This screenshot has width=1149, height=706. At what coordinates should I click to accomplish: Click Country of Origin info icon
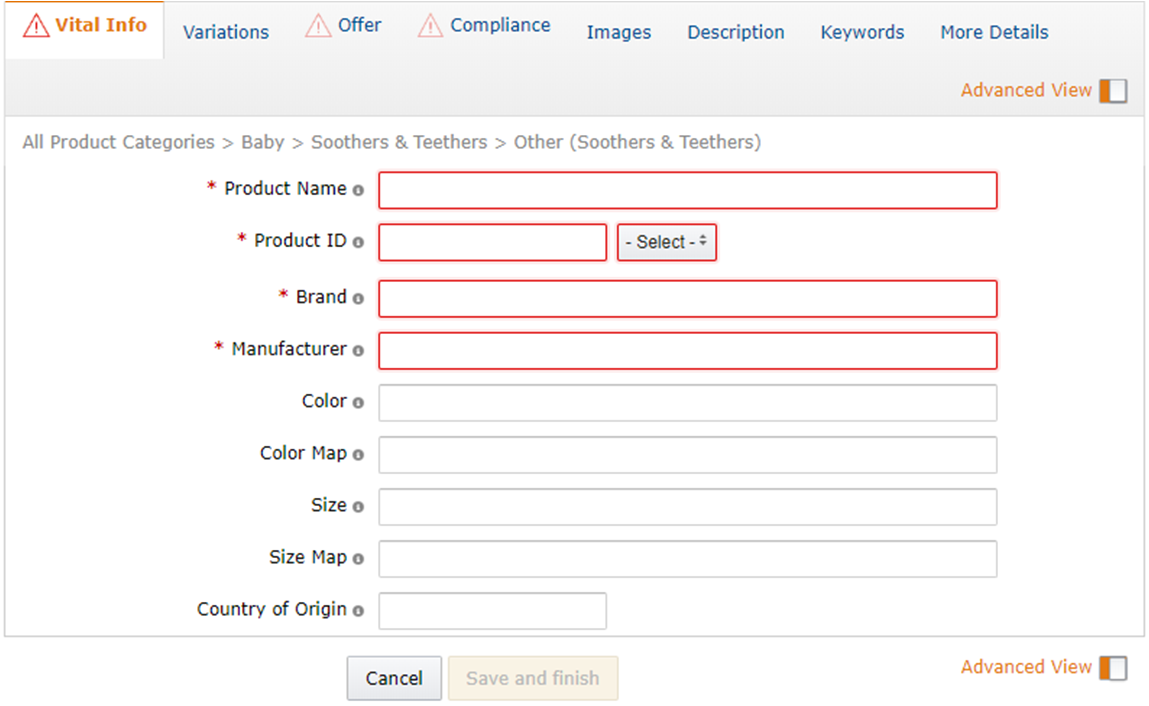(x=358, y=611)
